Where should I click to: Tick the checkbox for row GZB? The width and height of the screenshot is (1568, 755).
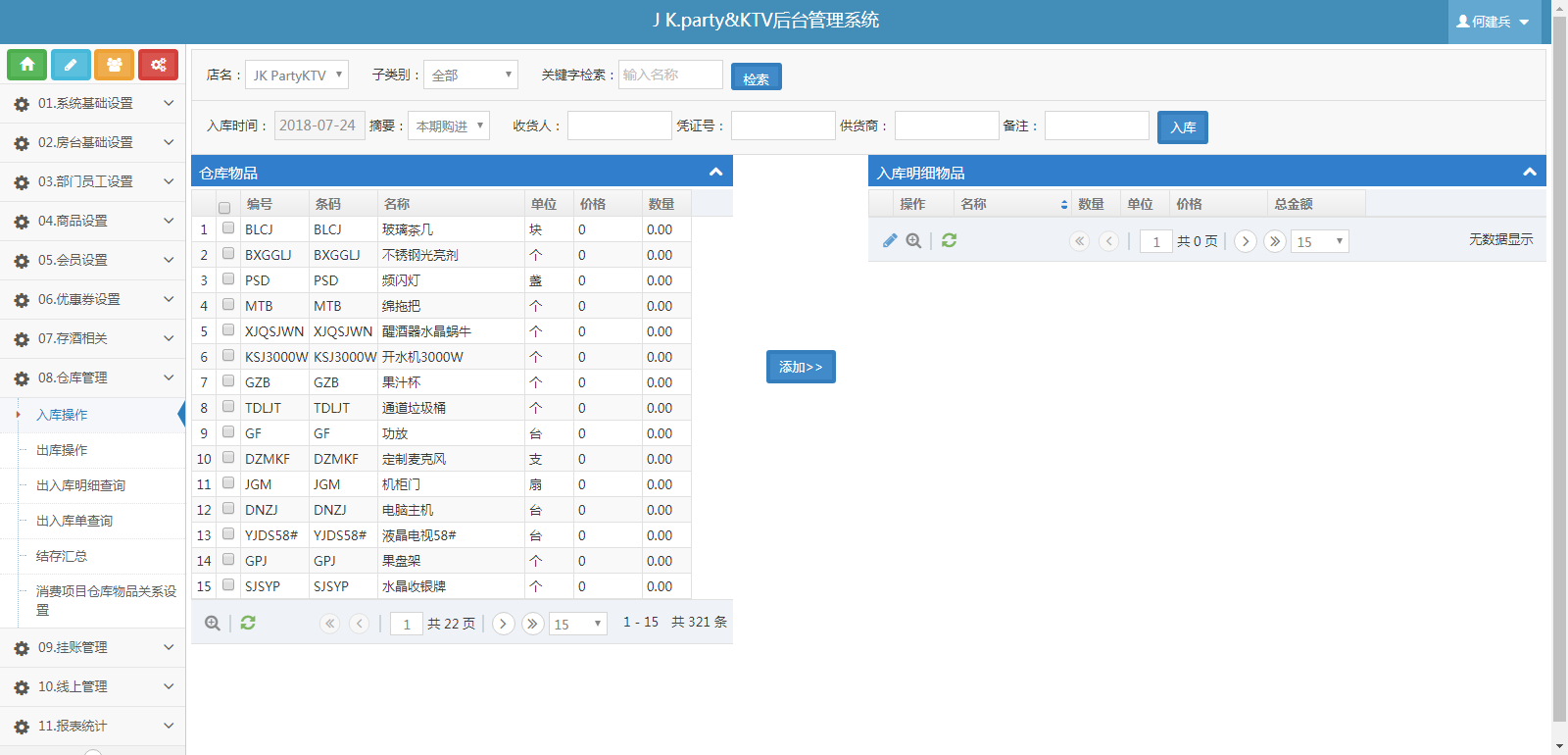tap(228, 381)
